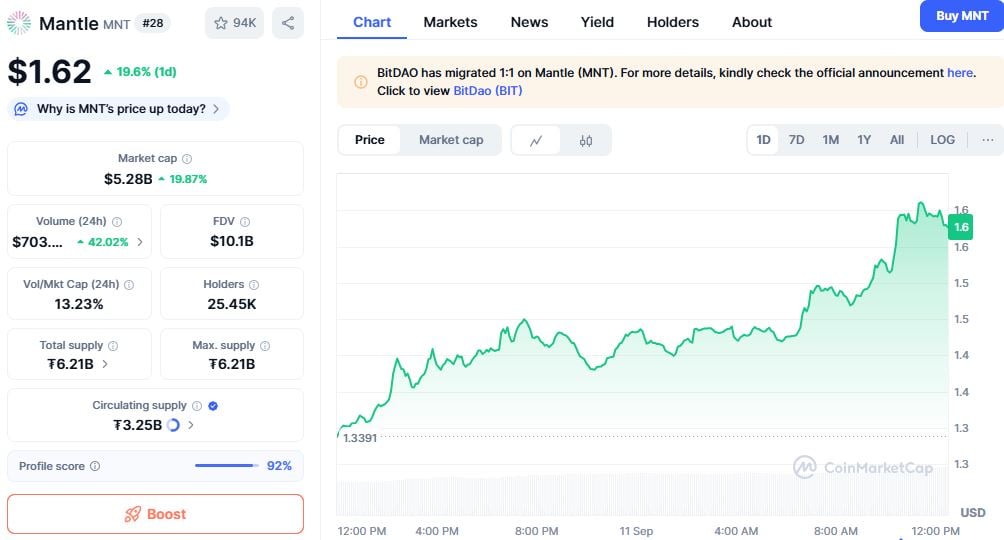Open Volume (24h) info icon

pos(117,222)
